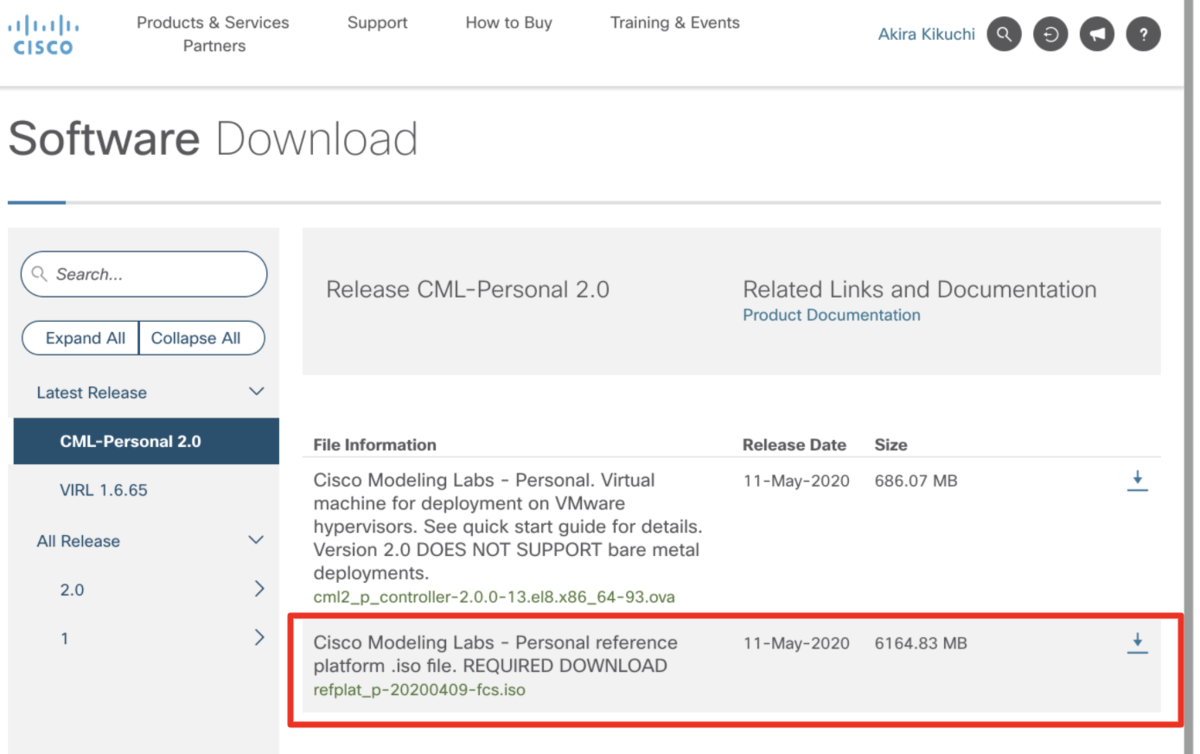
Task: Open the help question mark icon
Action: 1143,35
